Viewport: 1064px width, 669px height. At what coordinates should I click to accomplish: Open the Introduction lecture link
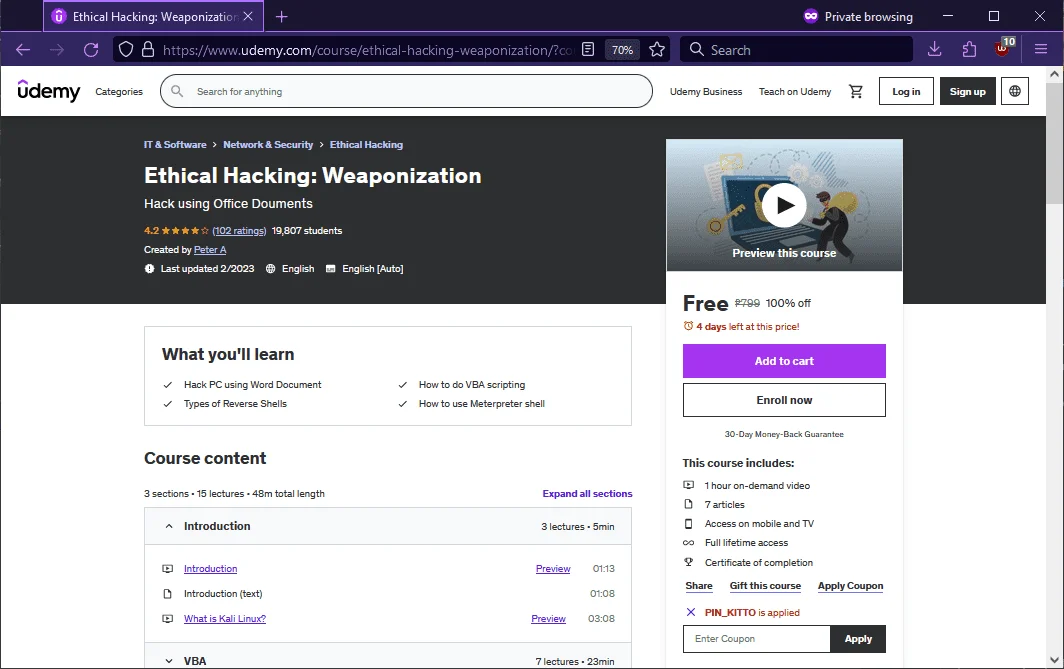pos(210,569)
